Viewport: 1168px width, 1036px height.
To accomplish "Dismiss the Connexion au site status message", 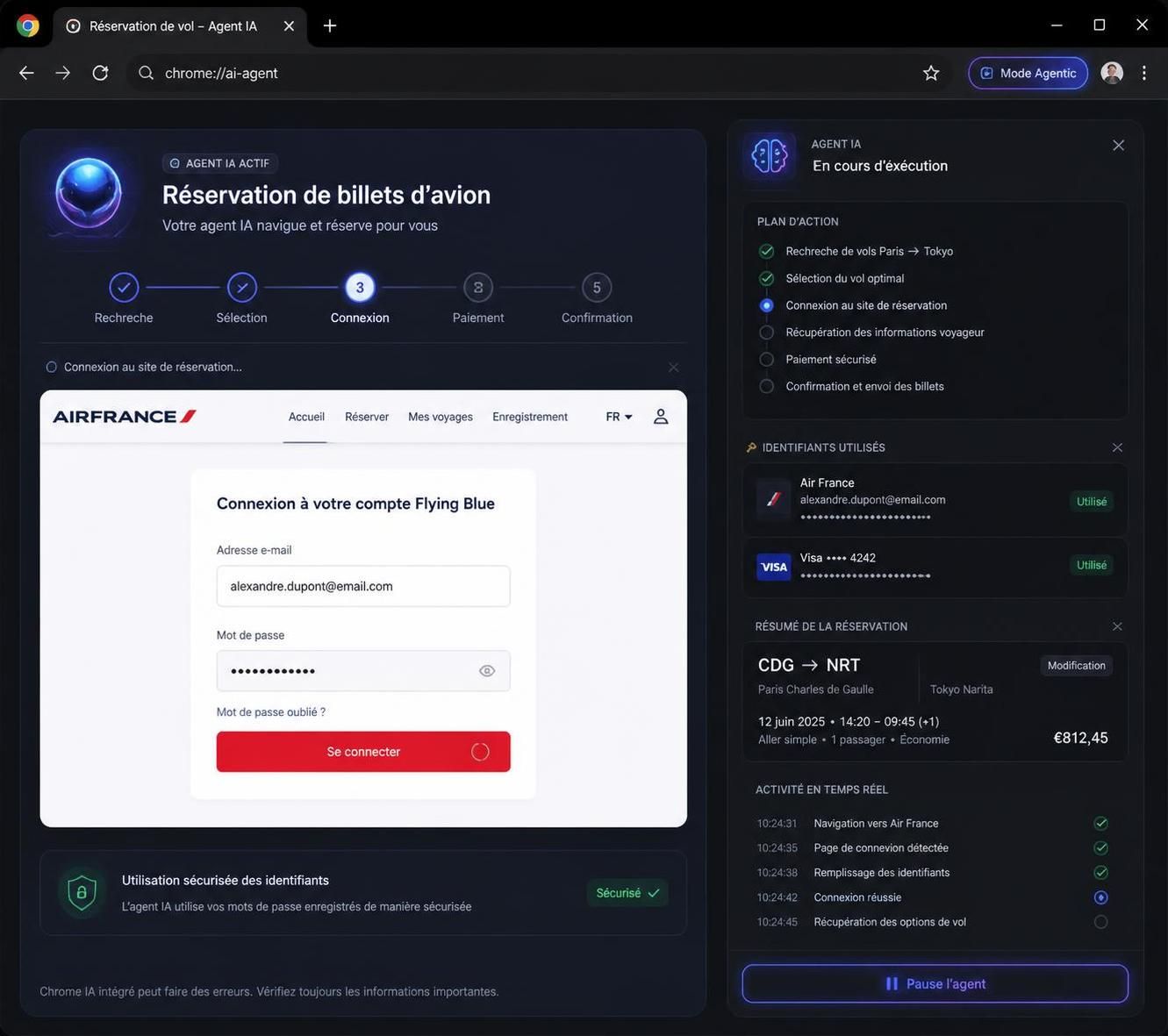I will click(x=673, y=368).
